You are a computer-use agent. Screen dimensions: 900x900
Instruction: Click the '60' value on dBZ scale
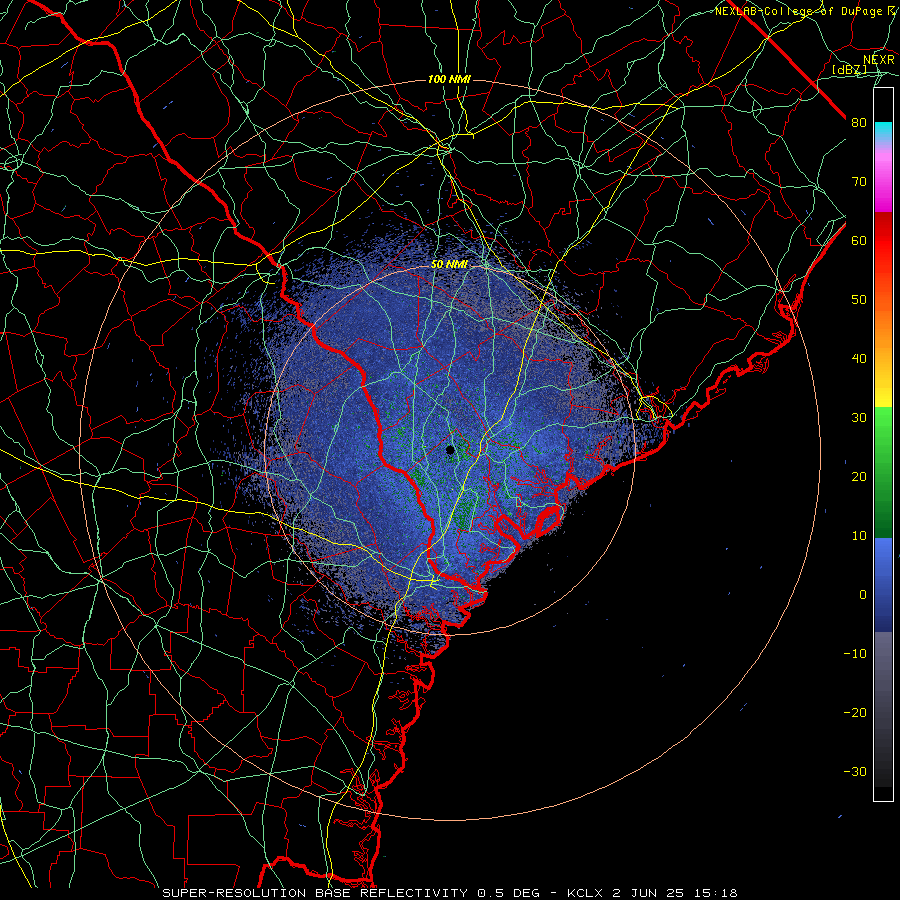click(x=859, y=241)
